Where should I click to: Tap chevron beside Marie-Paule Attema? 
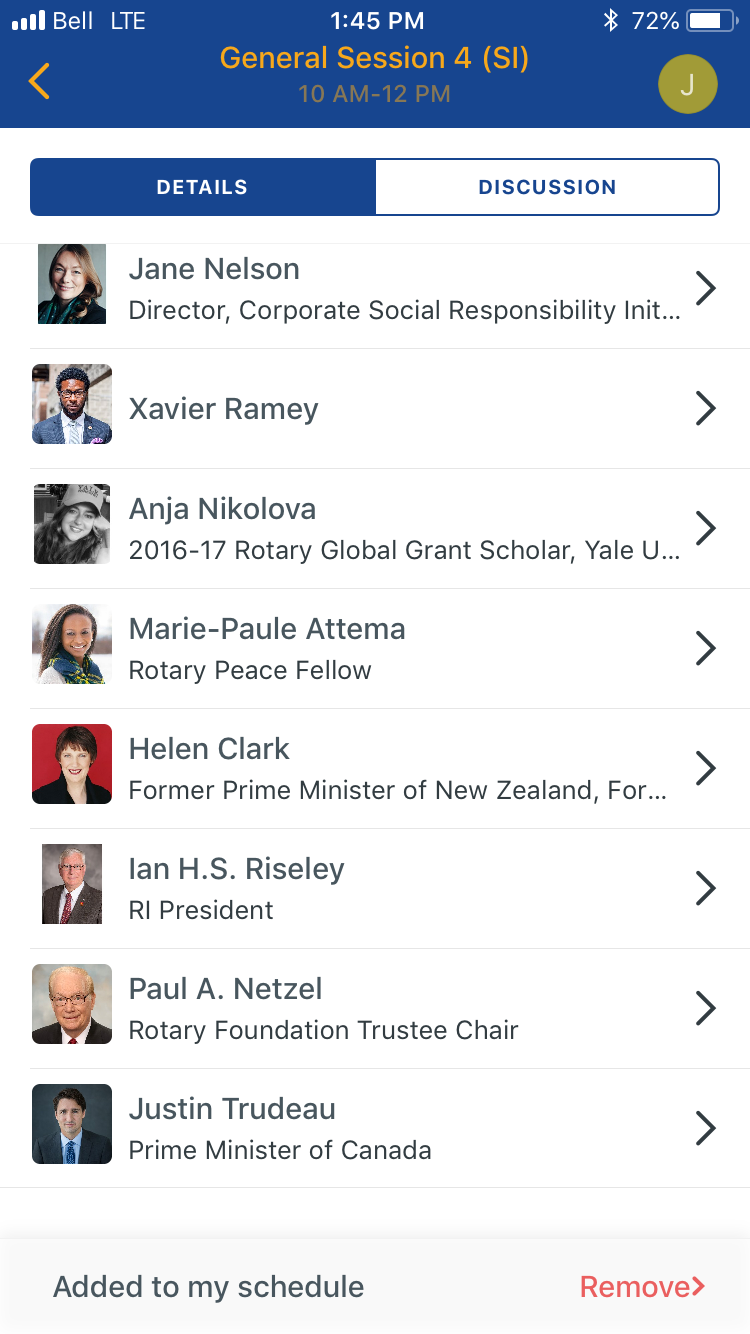(706, 648)
